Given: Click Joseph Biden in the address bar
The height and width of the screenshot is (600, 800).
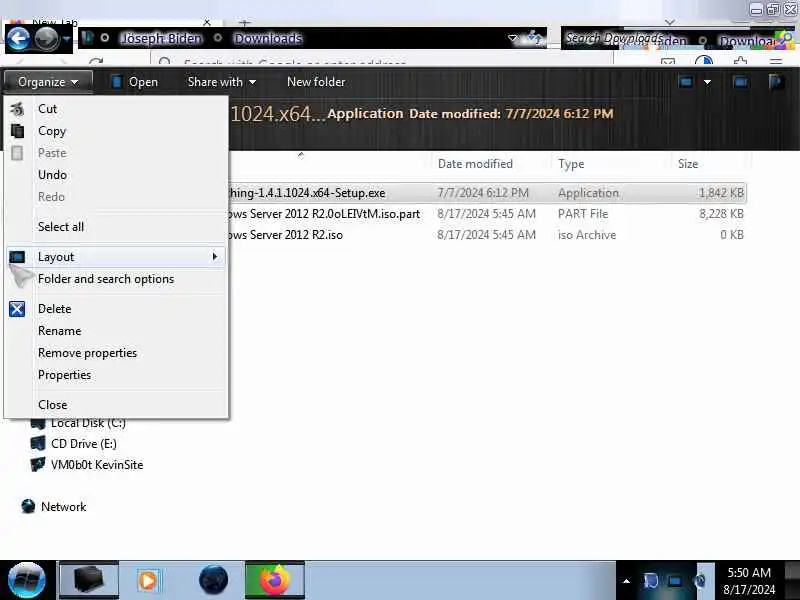Looking at the screenshot, I should 161,38.
